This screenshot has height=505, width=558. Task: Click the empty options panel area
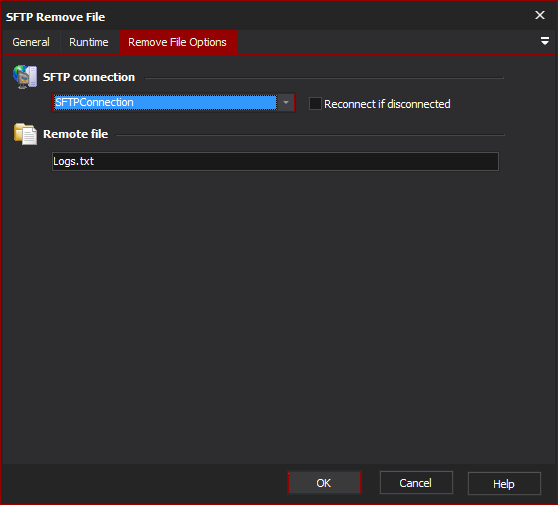(278, 313)
